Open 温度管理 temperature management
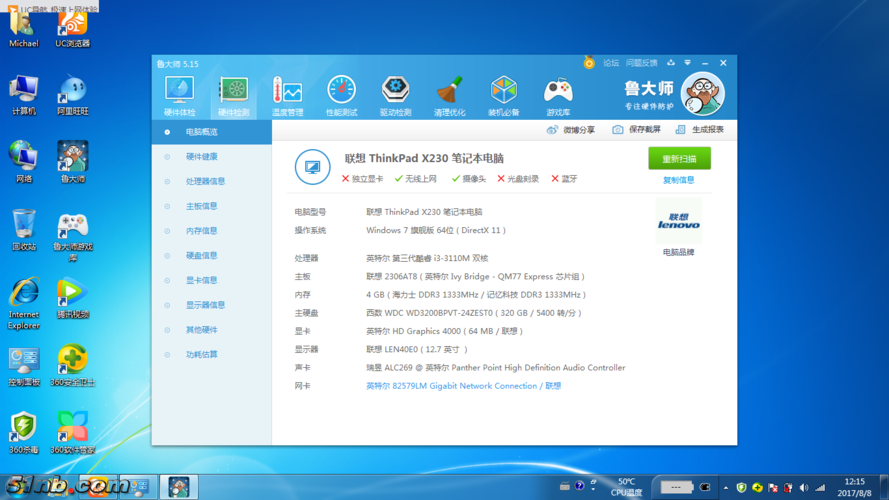 coord(287,95)
